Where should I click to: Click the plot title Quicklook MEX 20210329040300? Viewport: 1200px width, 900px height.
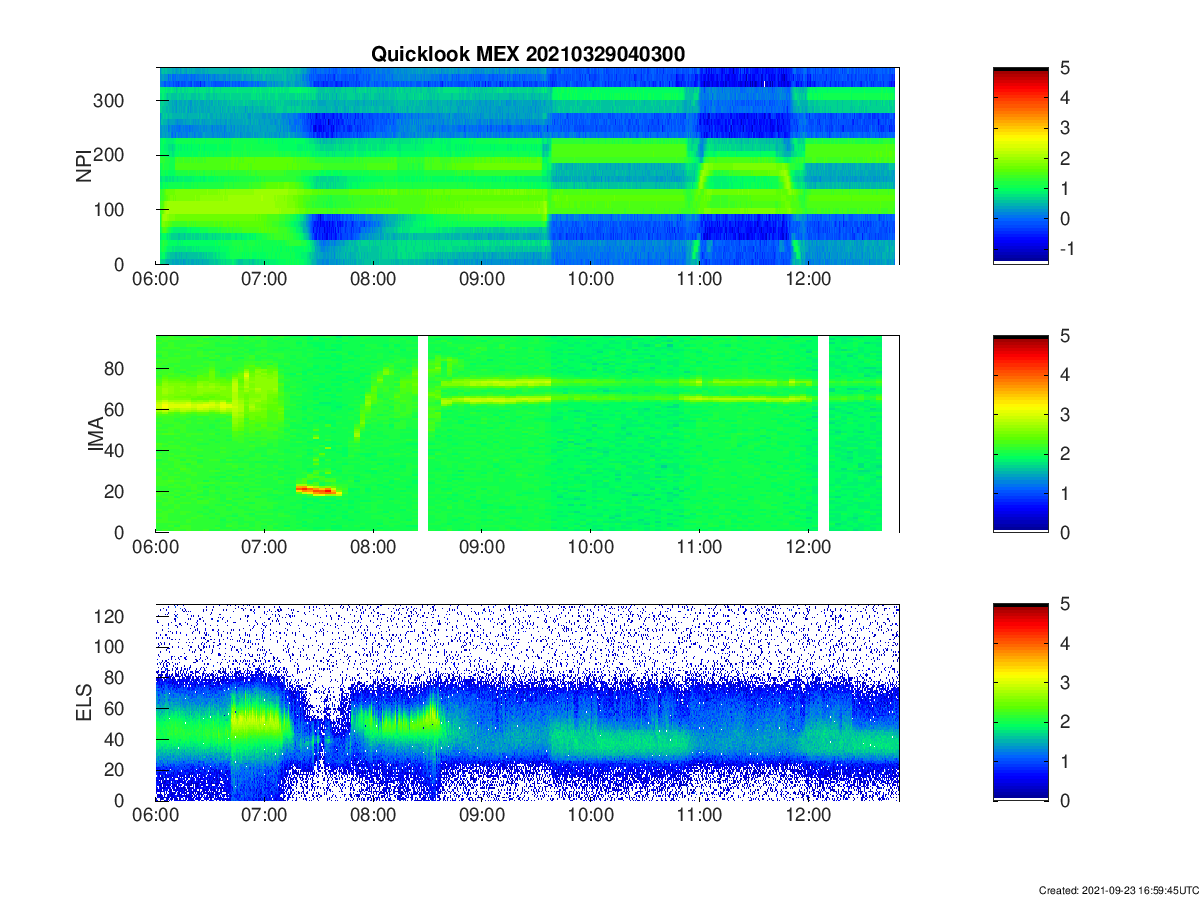[x=528, y=54]
